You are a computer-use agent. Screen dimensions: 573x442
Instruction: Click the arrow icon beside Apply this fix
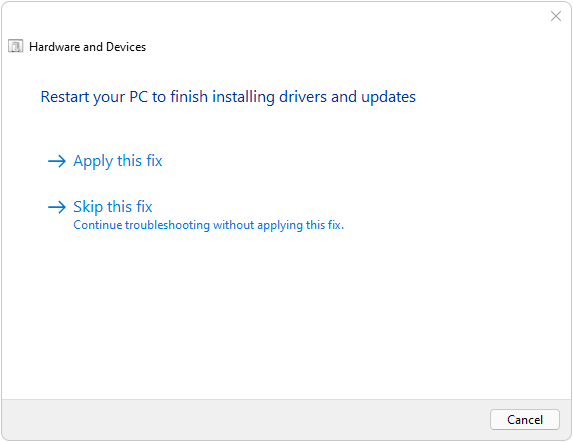pos(57,161)
